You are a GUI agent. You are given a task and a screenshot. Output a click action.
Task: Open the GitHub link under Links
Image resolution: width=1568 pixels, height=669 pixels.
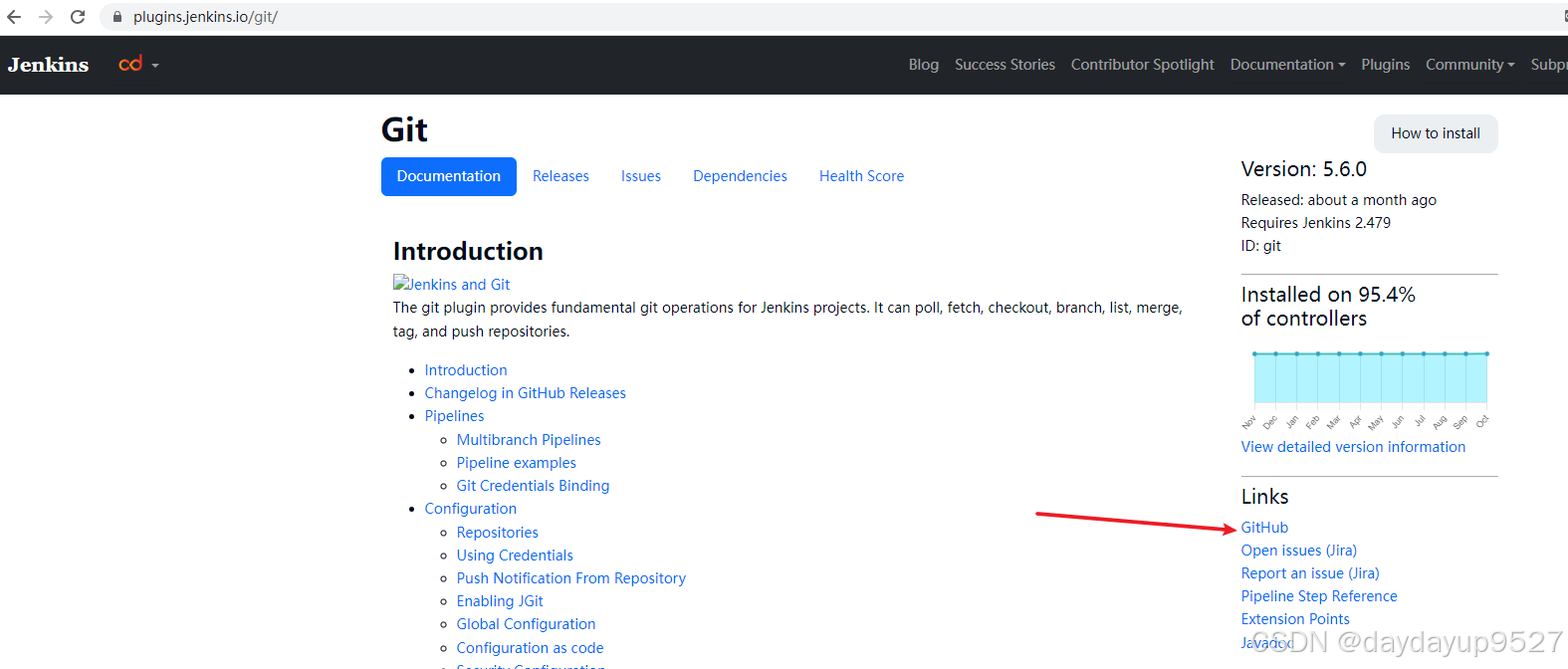click(1264, 528)
